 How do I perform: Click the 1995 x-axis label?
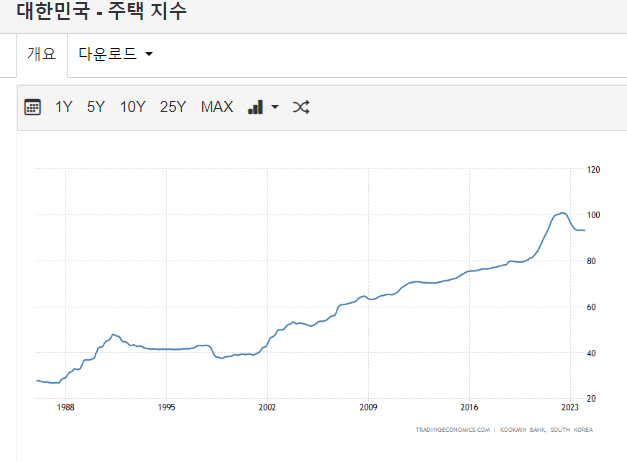click(166, 407)
